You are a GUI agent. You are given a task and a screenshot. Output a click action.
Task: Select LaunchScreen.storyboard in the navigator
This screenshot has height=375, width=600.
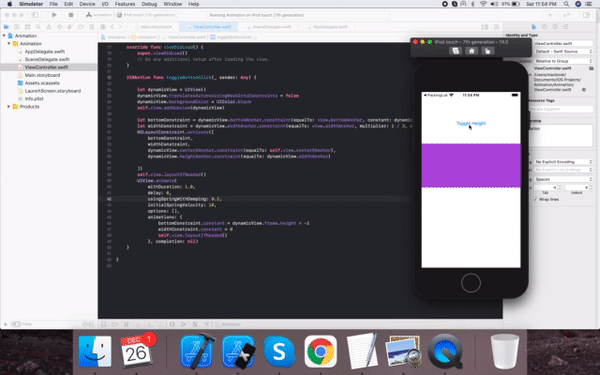tap(52, 91)
